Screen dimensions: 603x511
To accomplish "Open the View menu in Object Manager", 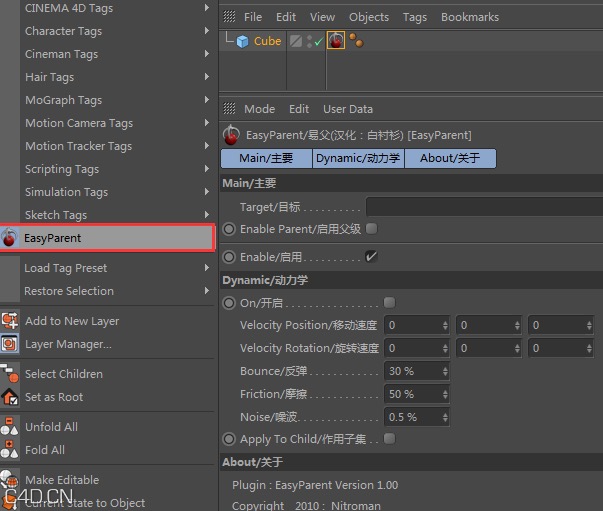I will point(322,17).
